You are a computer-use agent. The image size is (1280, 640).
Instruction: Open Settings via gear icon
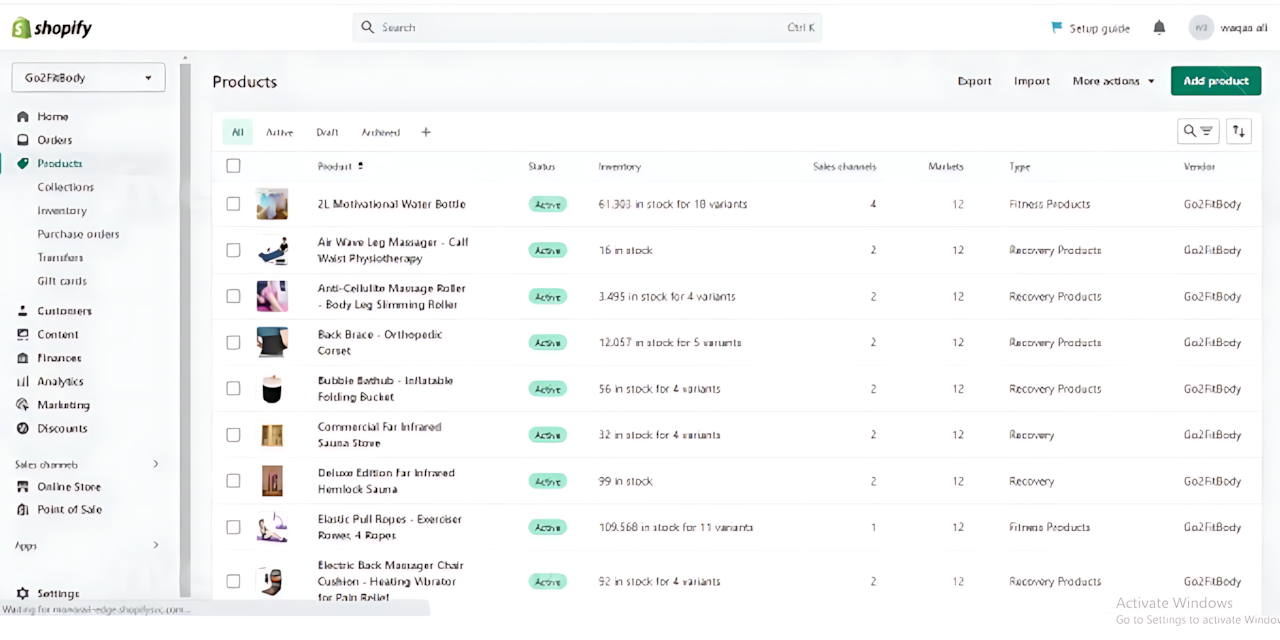click(23, 593)
